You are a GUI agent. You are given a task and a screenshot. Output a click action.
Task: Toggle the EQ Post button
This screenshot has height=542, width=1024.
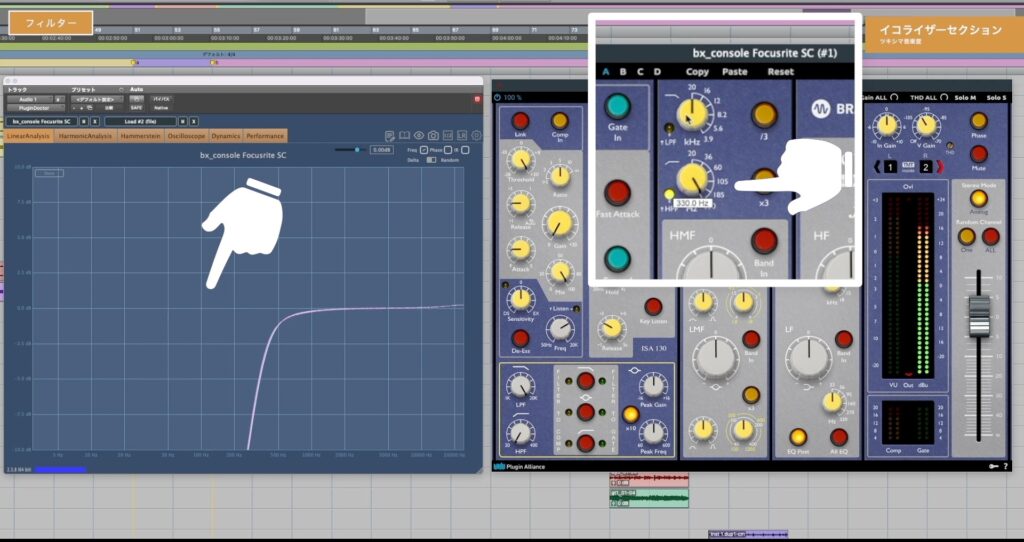click(x=798, y=437)
